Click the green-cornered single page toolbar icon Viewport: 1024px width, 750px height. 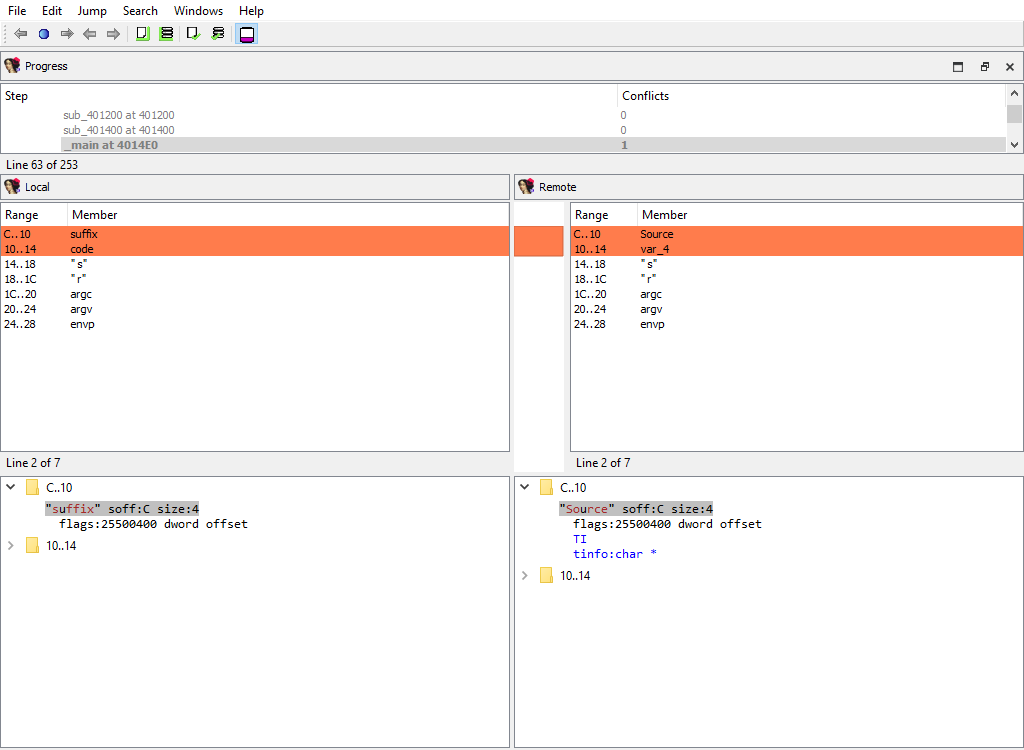point(142,34)
